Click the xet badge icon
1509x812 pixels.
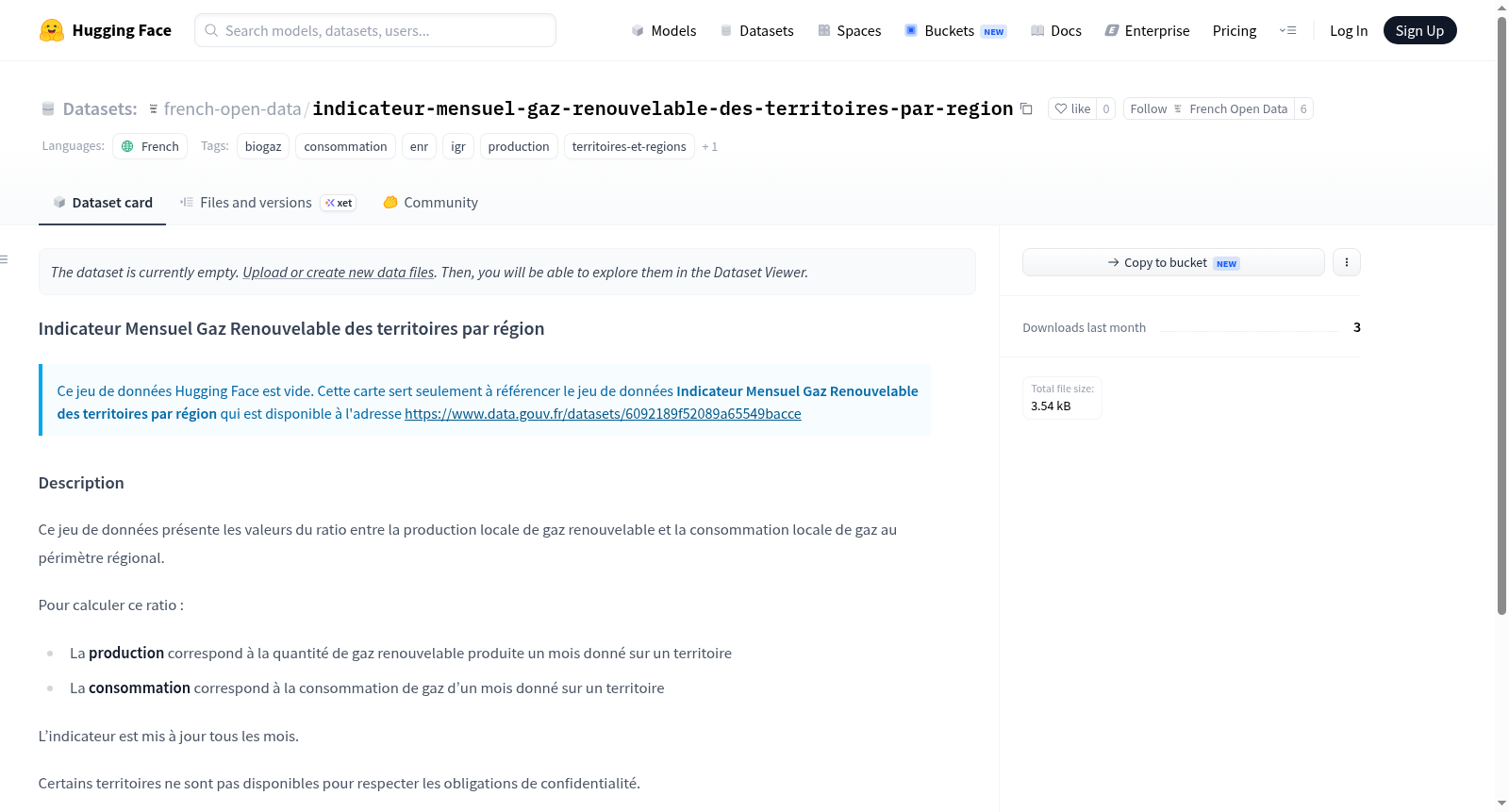pos(339,203)
